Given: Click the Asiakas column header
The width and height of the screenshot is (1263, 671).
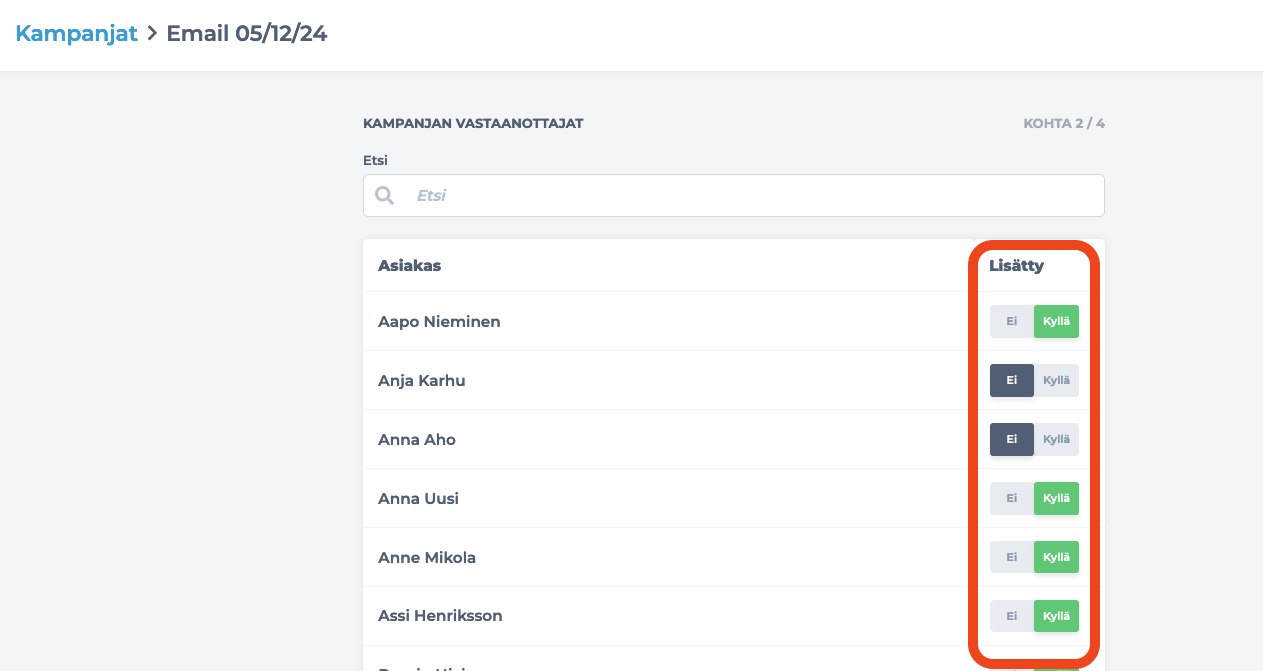Looking at the screenshot, I should click(409, 266).
